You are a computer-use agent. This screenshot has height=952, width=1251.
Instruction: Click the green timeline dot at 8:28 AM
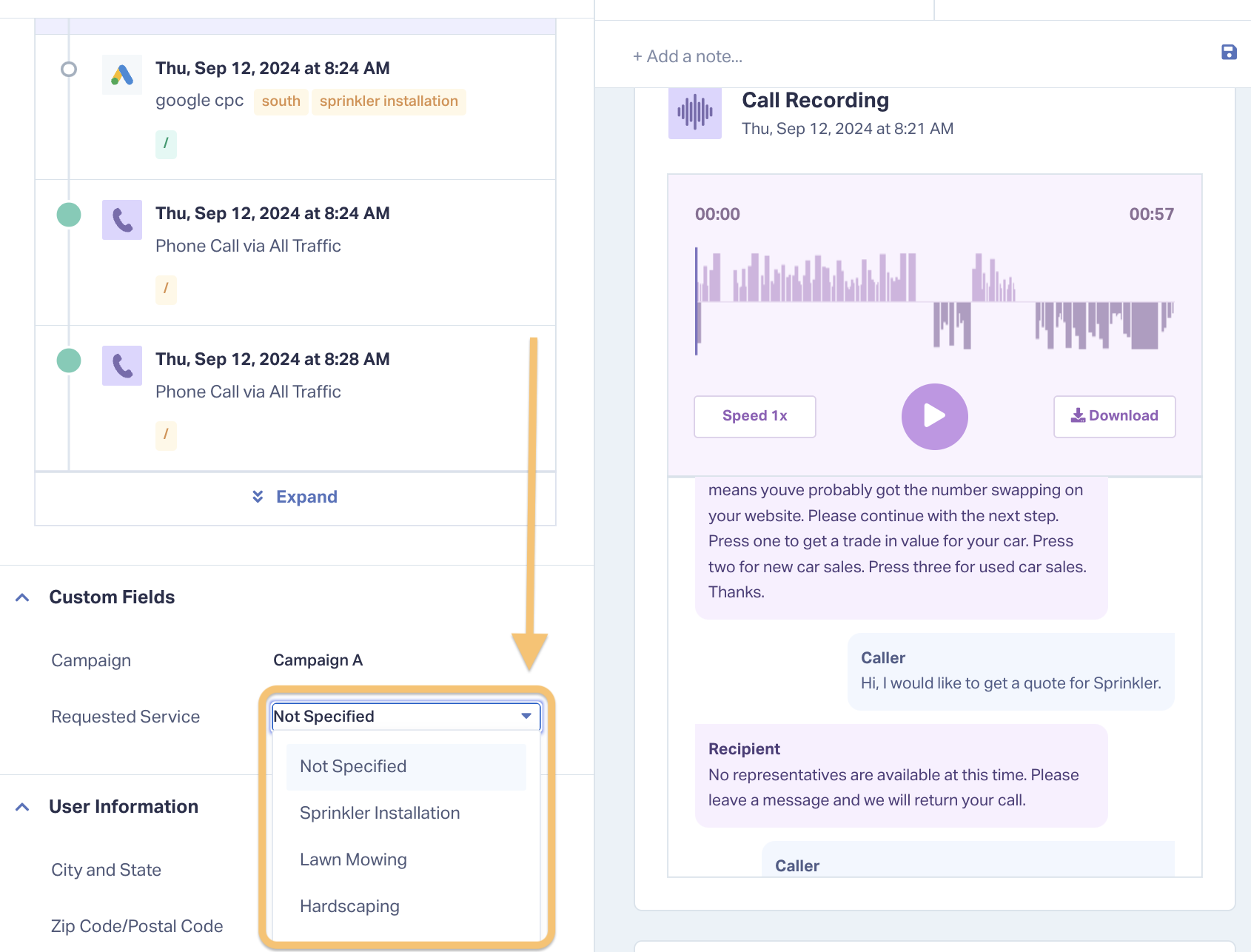(x=69, y=361)
